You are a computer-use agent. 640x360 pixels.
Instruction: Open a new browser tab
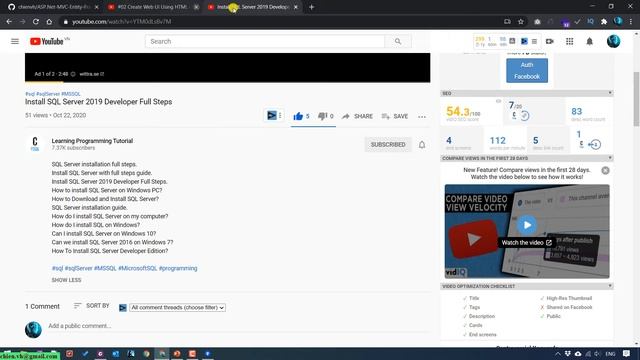(x=311, y=7)
